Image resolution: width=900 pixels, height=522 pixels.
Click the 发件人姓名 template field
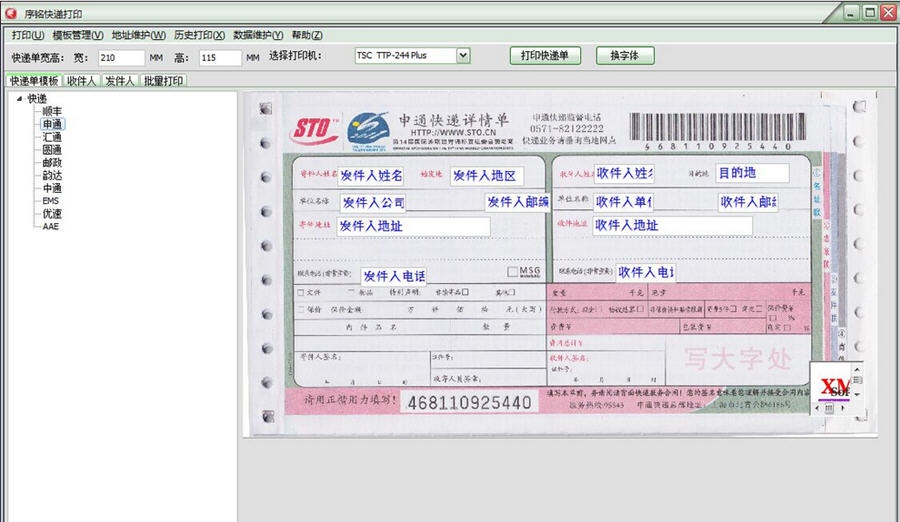click(x=371, y=176)
